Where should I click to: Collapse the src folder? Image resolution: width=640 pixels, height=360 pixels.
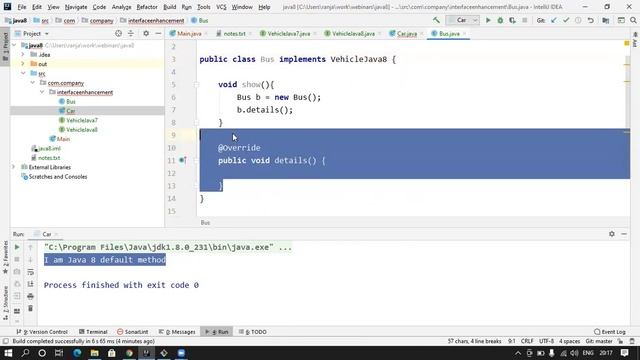tap(23, 73)
